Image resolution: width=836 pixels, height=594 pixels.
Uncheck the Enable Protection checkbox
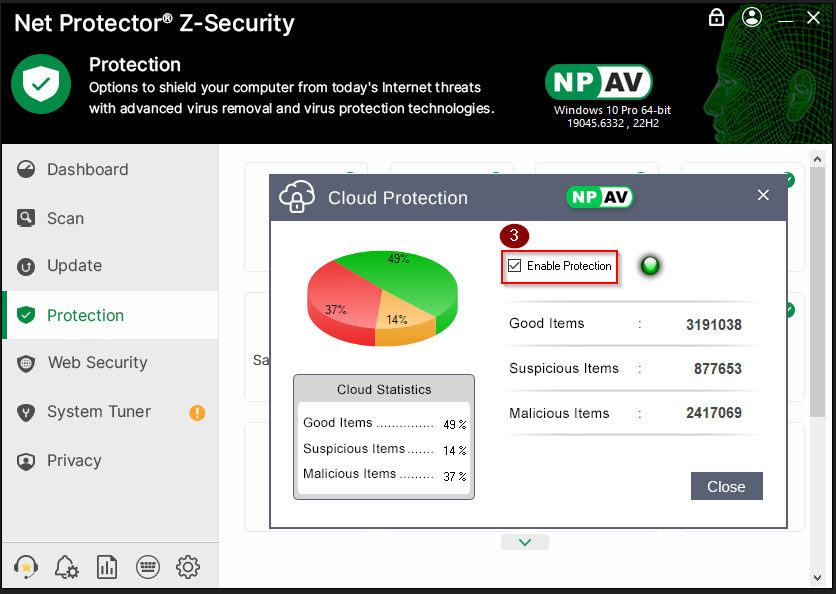point(515,266)
